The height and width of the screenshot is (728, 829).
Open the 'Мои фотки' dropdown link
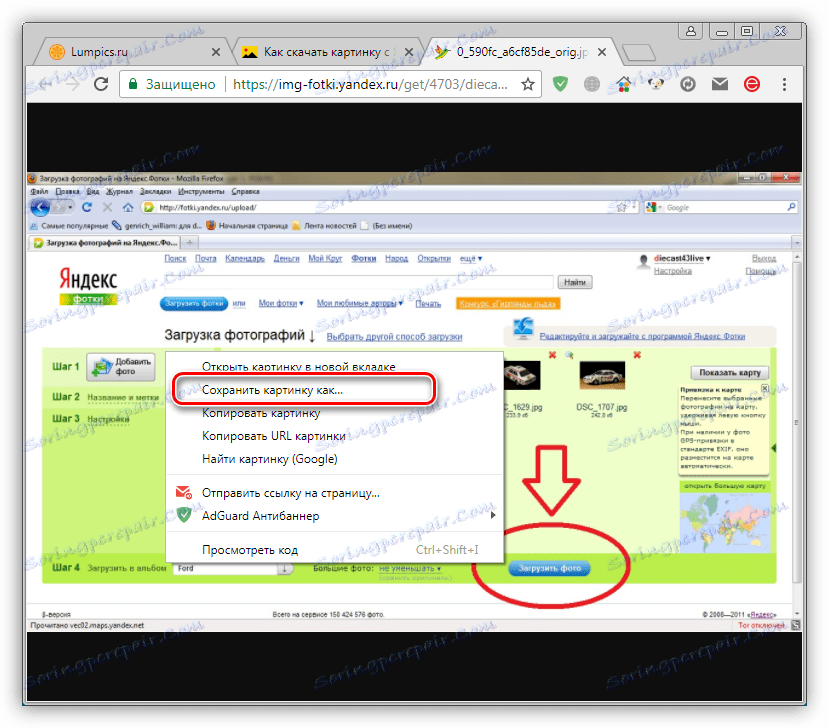tap(281, 303)
